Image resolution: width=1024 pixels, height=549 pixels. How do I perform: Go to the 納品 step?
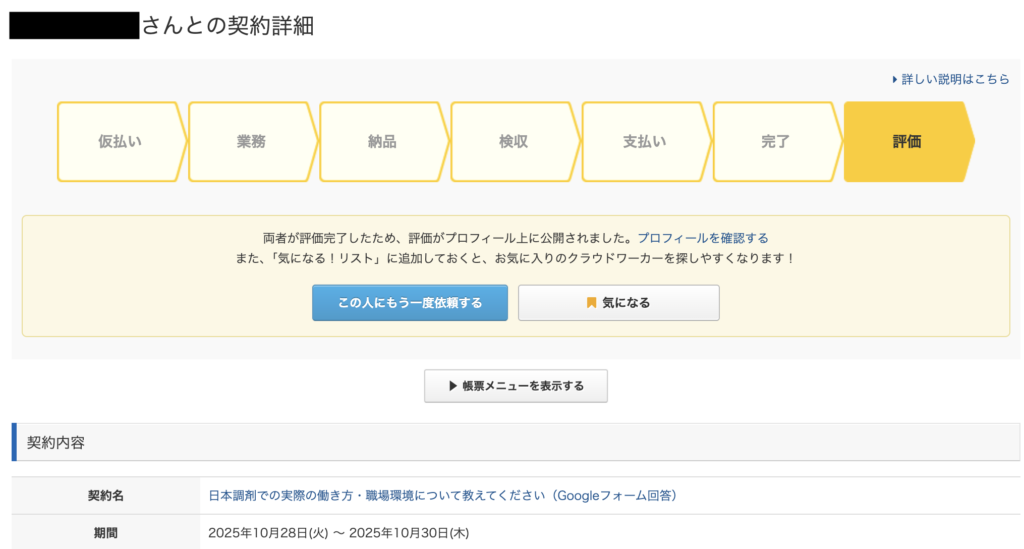point(382,142)
